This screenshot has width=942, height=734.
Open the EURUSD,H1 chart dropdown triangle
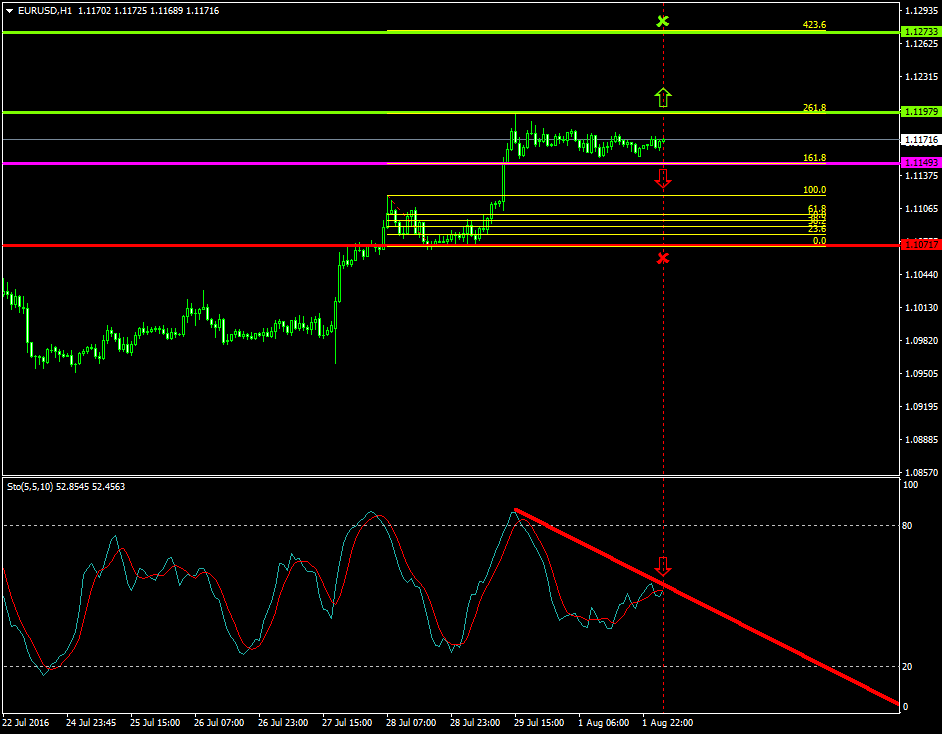pos(10,10)
